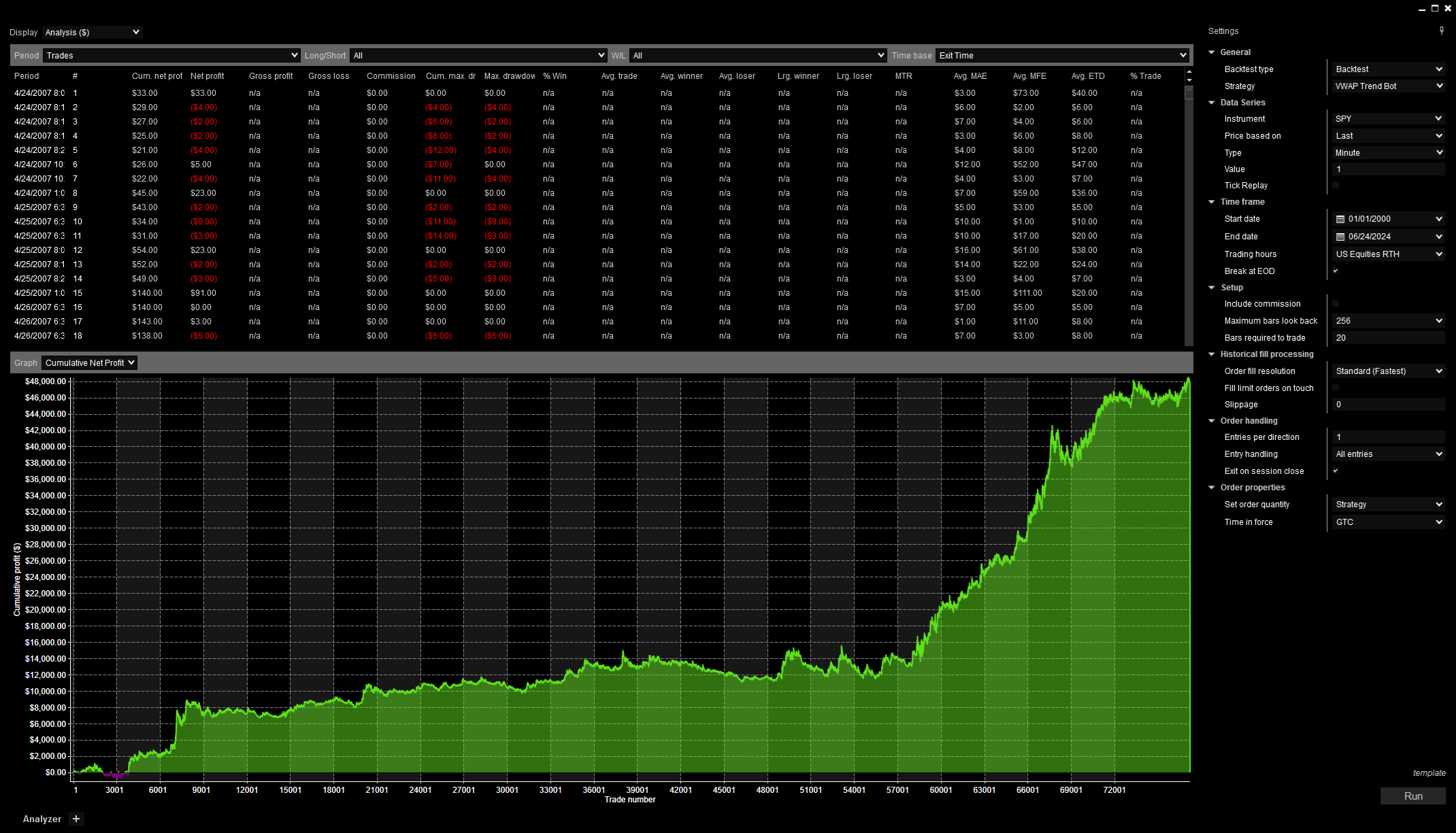Open the Trading hours dropdown

point(1388,254)
